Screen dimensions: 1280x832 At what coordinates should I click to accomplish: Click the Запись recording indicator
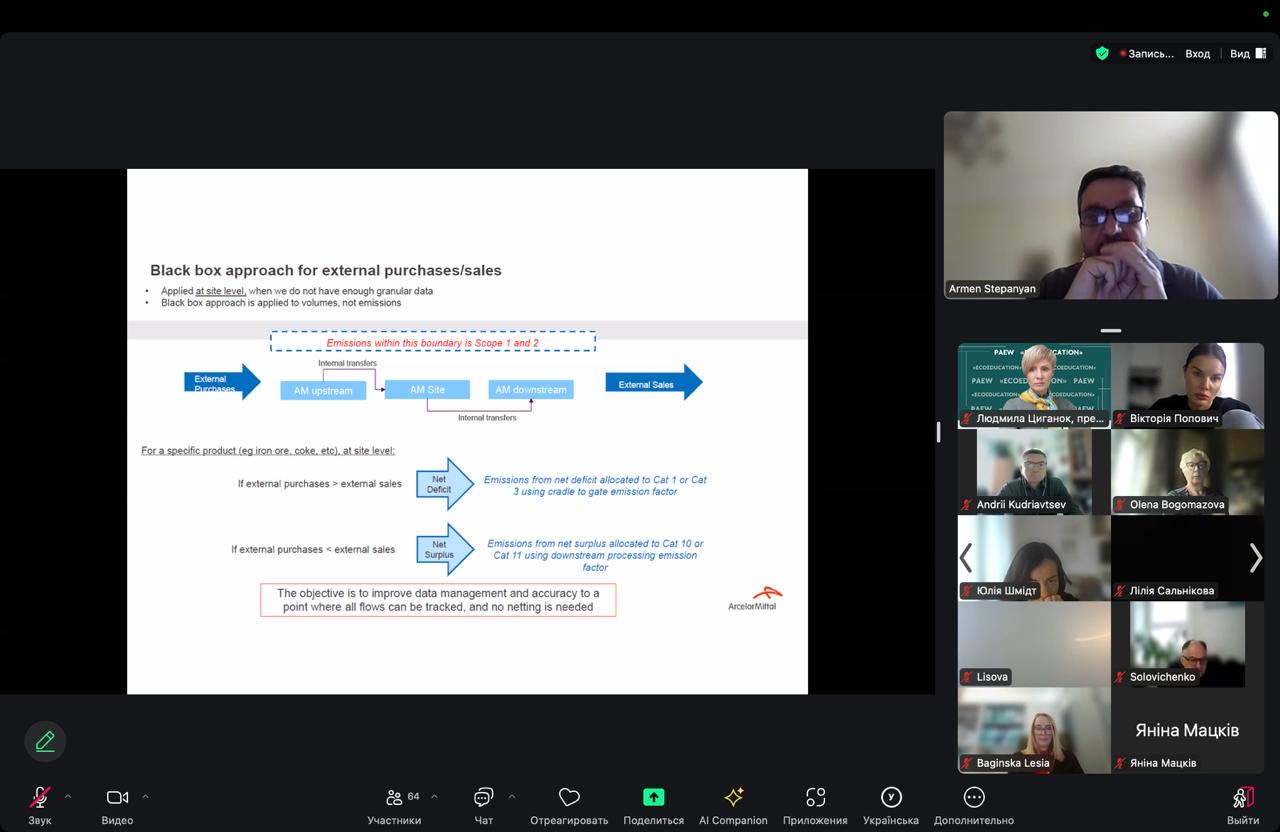click(1148, 54)
